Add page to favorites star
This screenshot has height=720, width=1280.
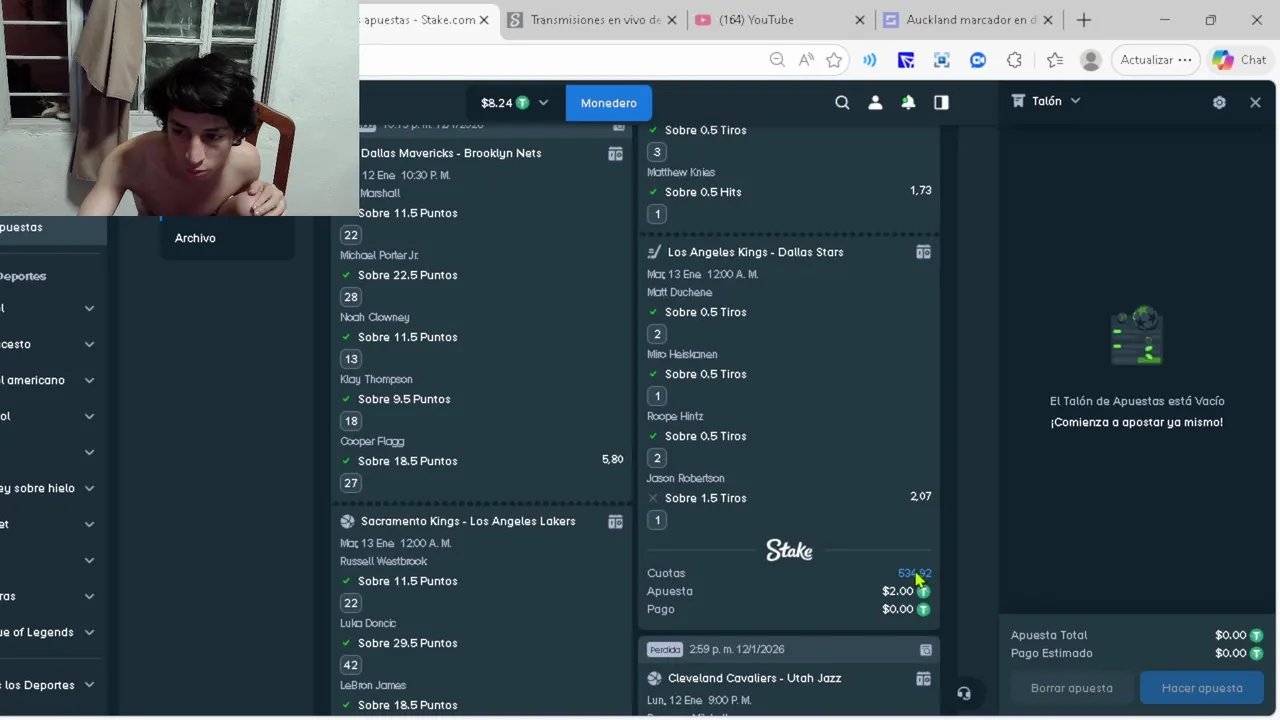pos(834,60)
